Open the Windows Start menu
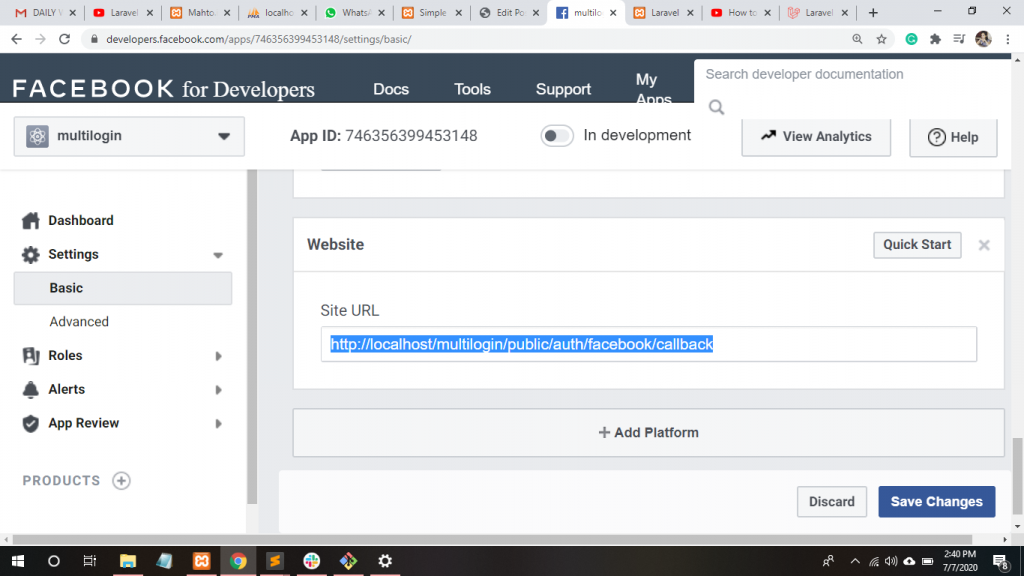This screenshot has width=1024, height=576. 18,561
